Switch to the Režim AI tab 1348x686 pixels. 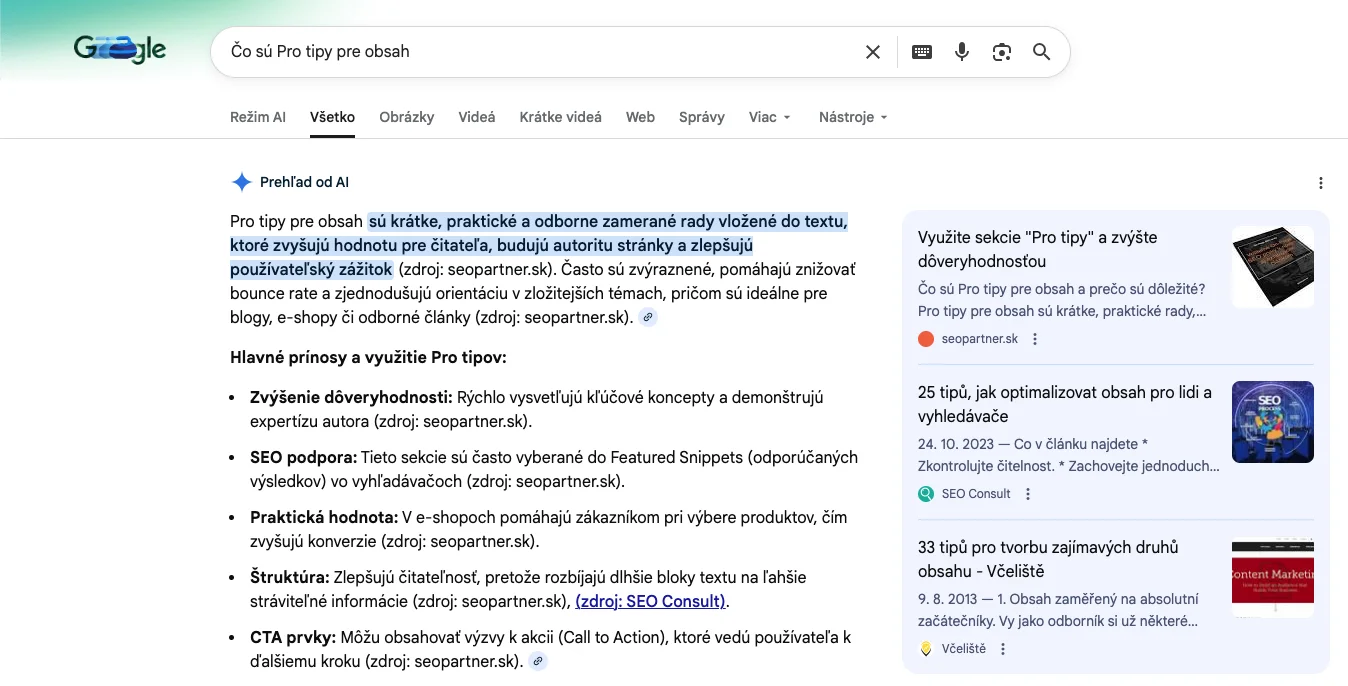257,117
